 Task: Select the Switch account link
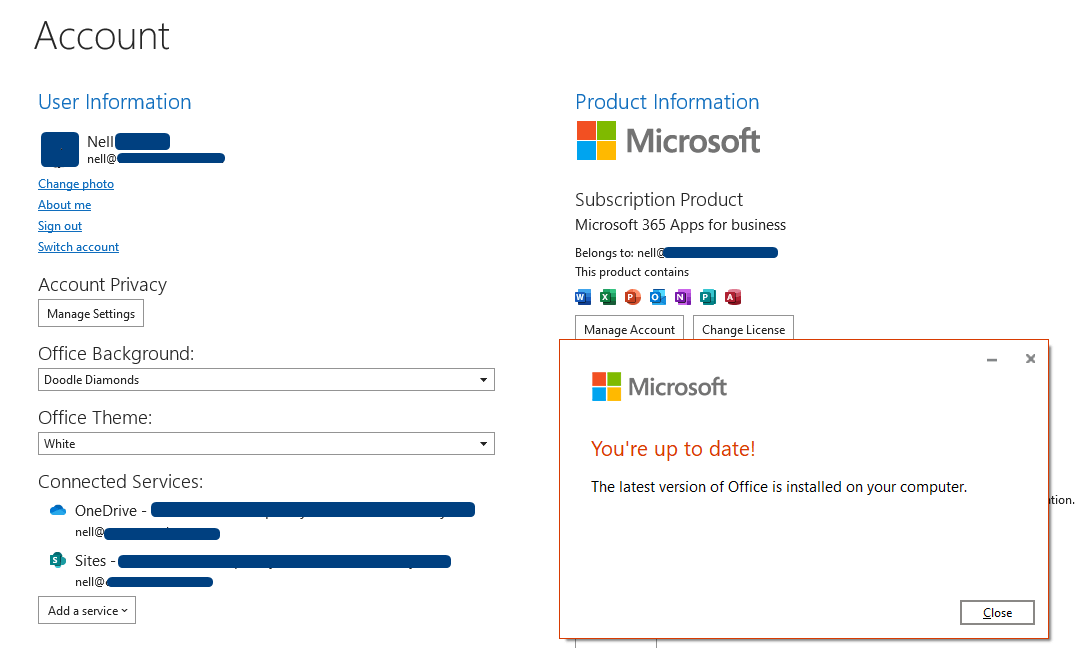(78, 247)
